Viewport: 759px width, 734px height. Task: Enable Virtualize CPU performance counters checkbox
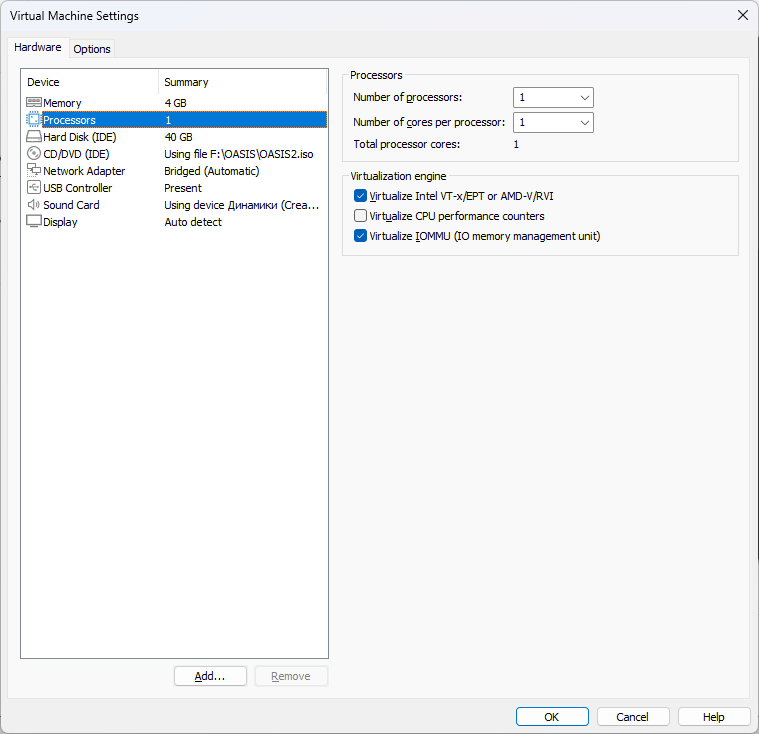click(361, 216)
